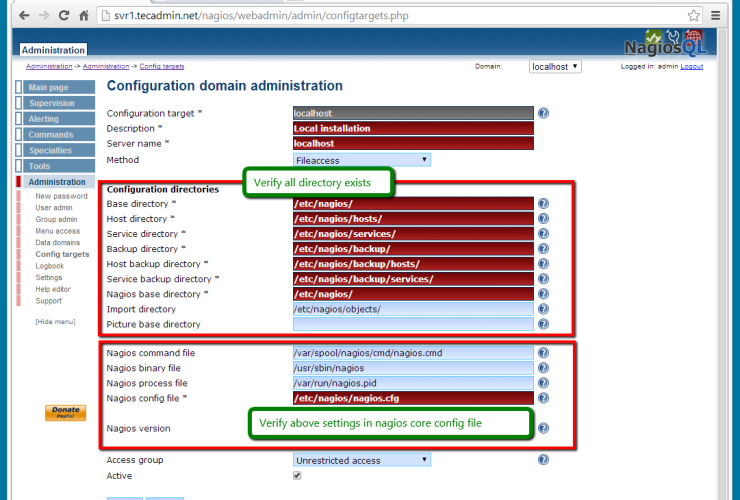Expand the Access group dropdown
Screen dimensions: 740x500
coord(362,460)
